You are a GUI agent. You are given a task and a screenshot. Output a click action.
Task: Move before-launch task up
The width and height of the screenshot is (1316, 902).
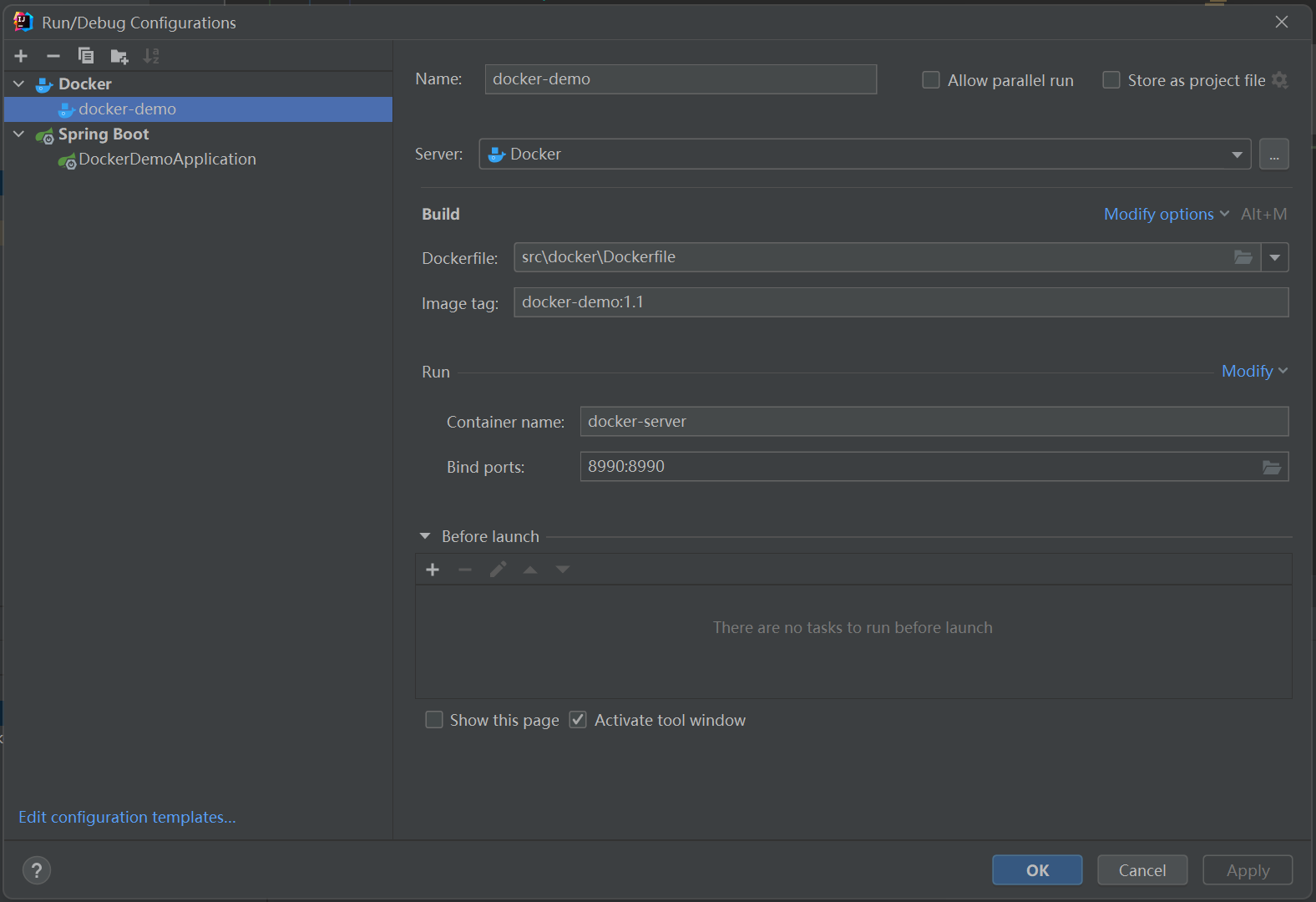tap(530, 570)
